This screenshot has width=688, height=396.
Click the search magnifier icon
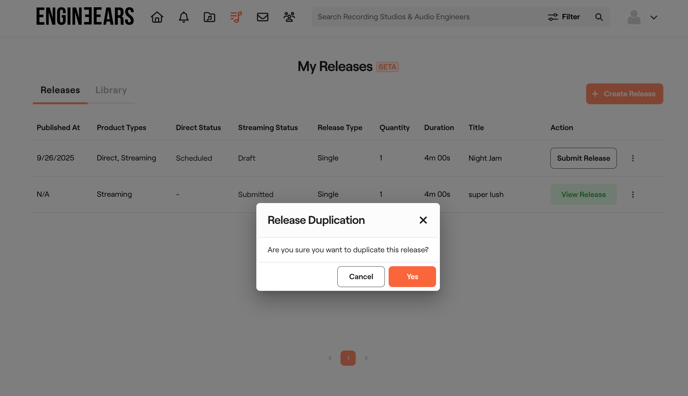(598, 17)
